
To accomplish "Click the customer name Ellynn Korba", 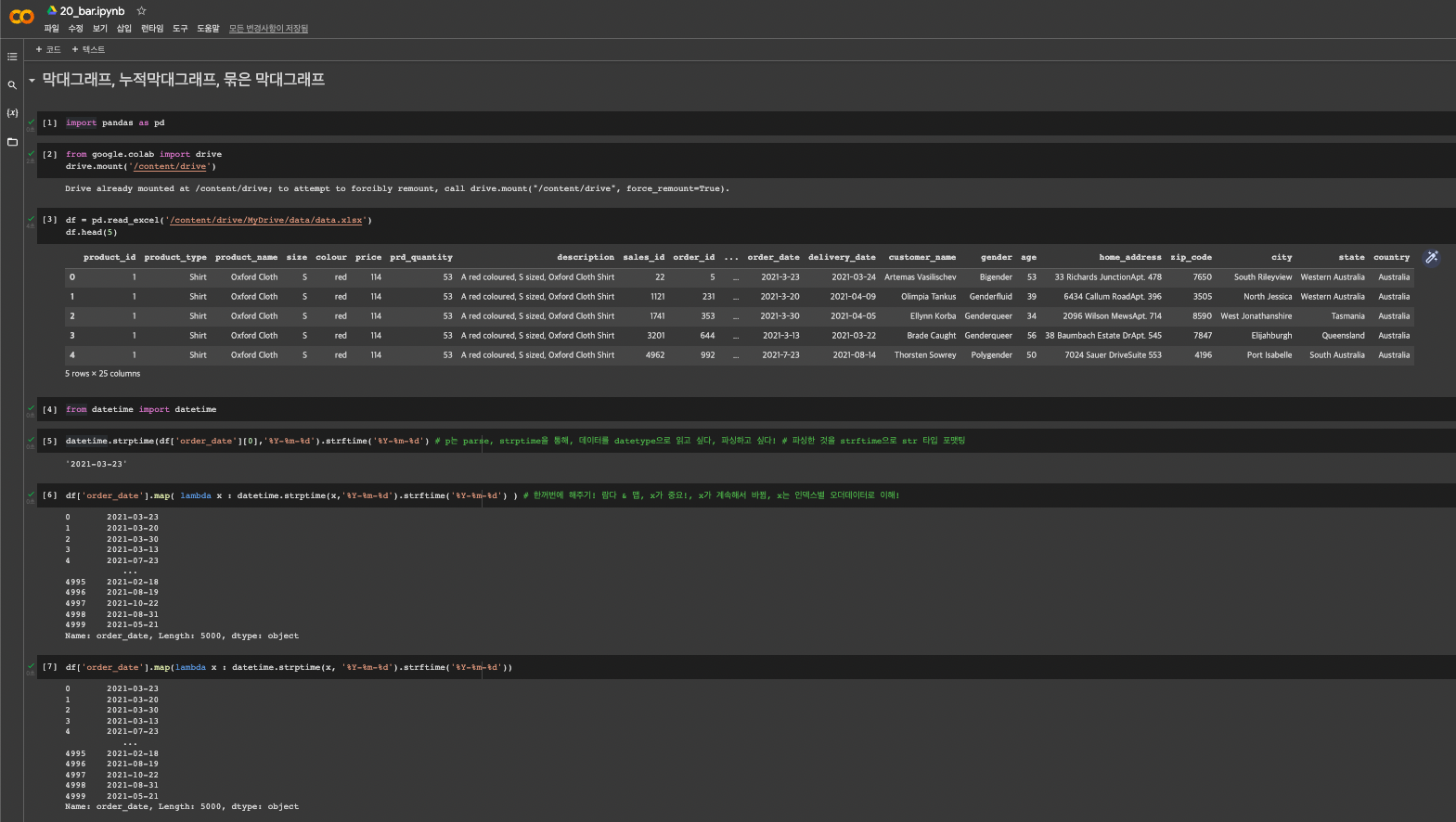I will pyautogui.click(x=933, y=315).
